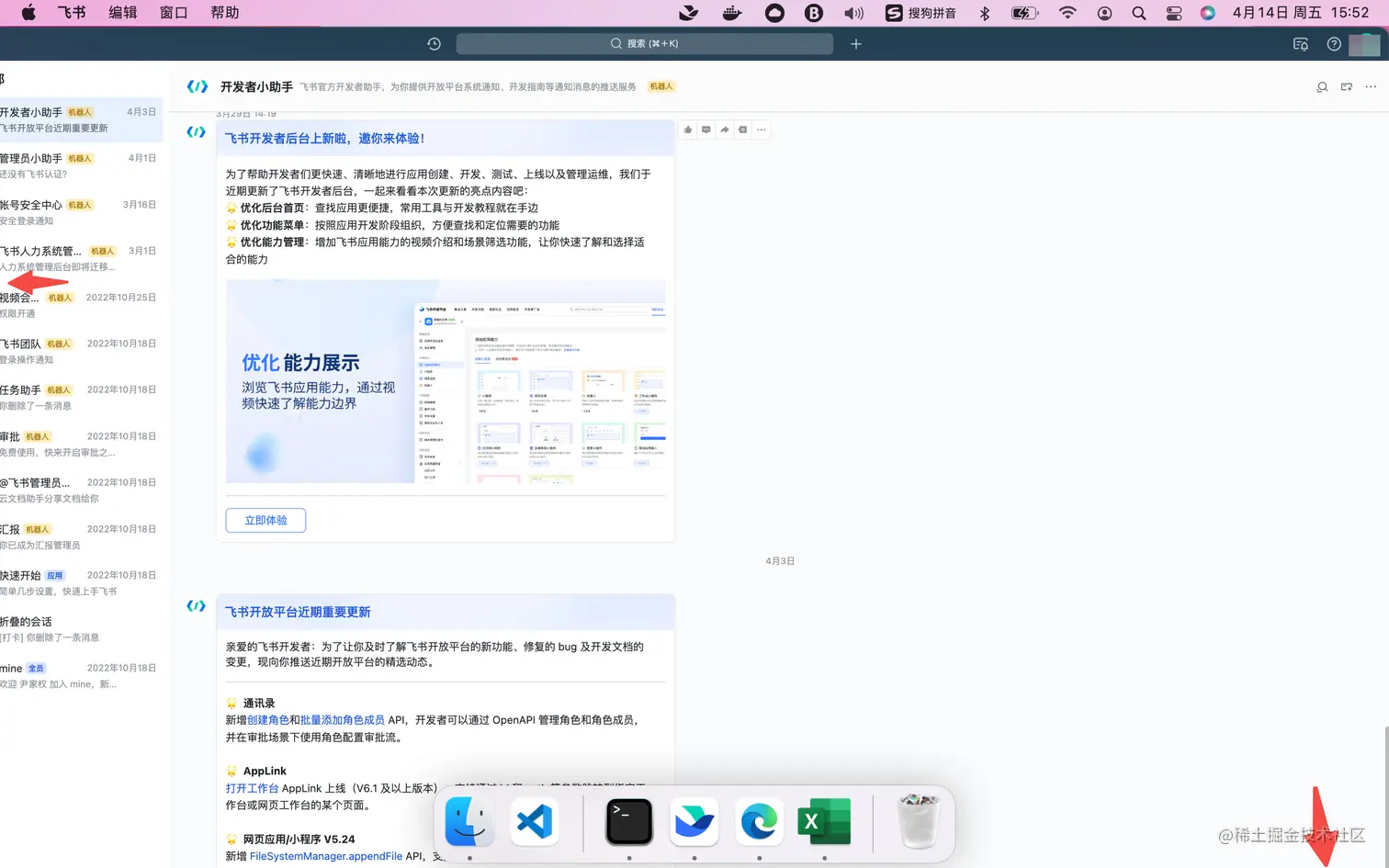Open the Trash from the Dock
The height and width of the screenshot is (868, 1389).
(x=919, y=821)
